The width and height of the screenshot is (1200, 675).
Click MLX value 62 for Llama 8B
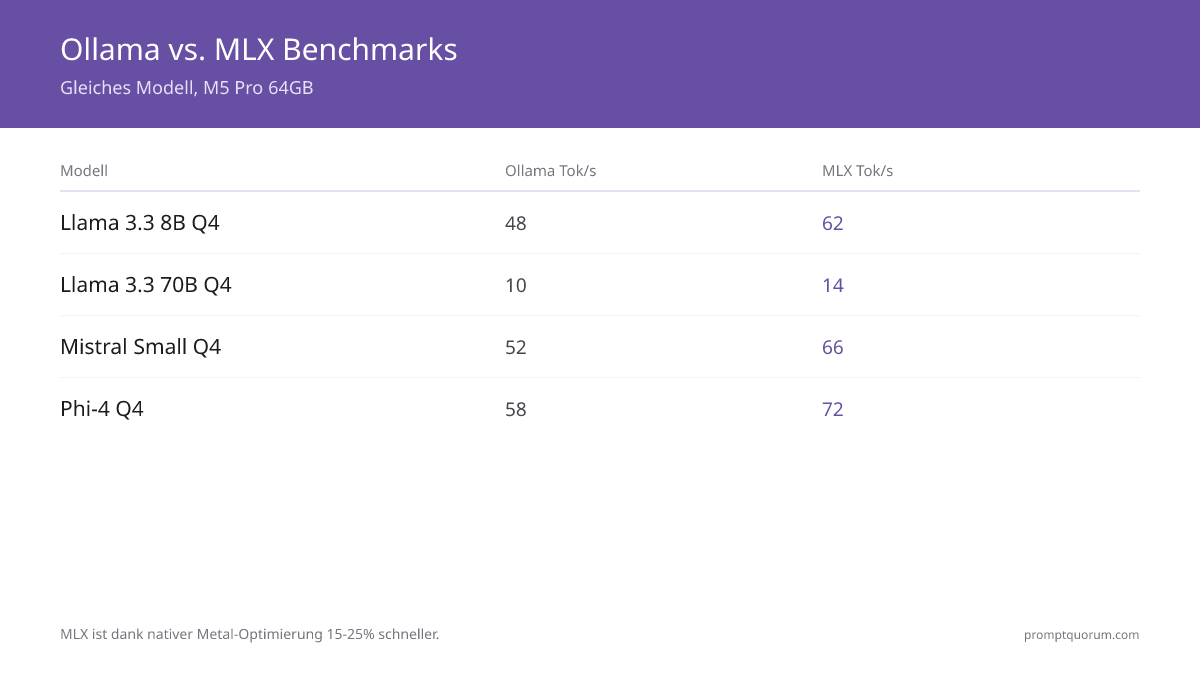[x=833, y=223]
